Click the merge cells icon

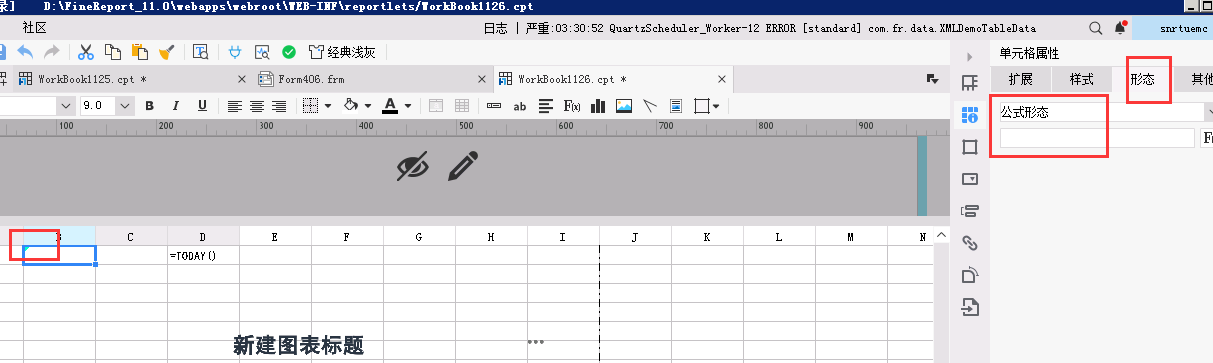[x=436, y=105]
